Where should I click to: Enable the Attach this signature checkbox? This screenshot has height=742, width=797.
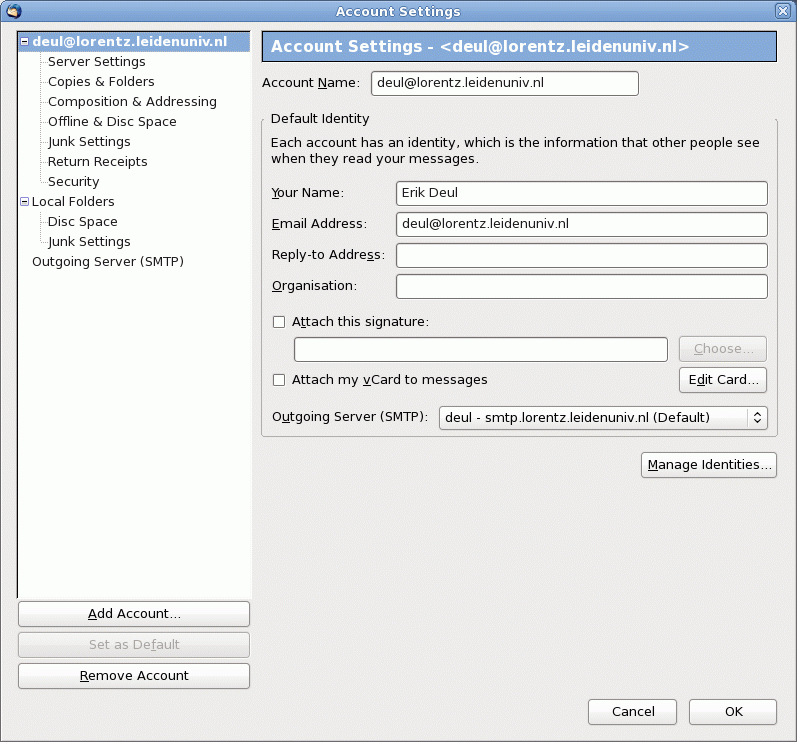coord(279,322)
